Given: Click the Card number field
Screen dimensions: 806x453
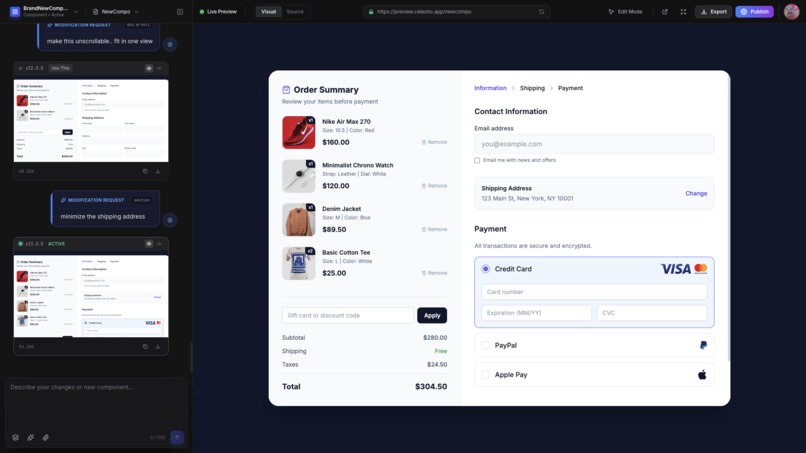Looking at the screenshot, I should click(594, 292).
